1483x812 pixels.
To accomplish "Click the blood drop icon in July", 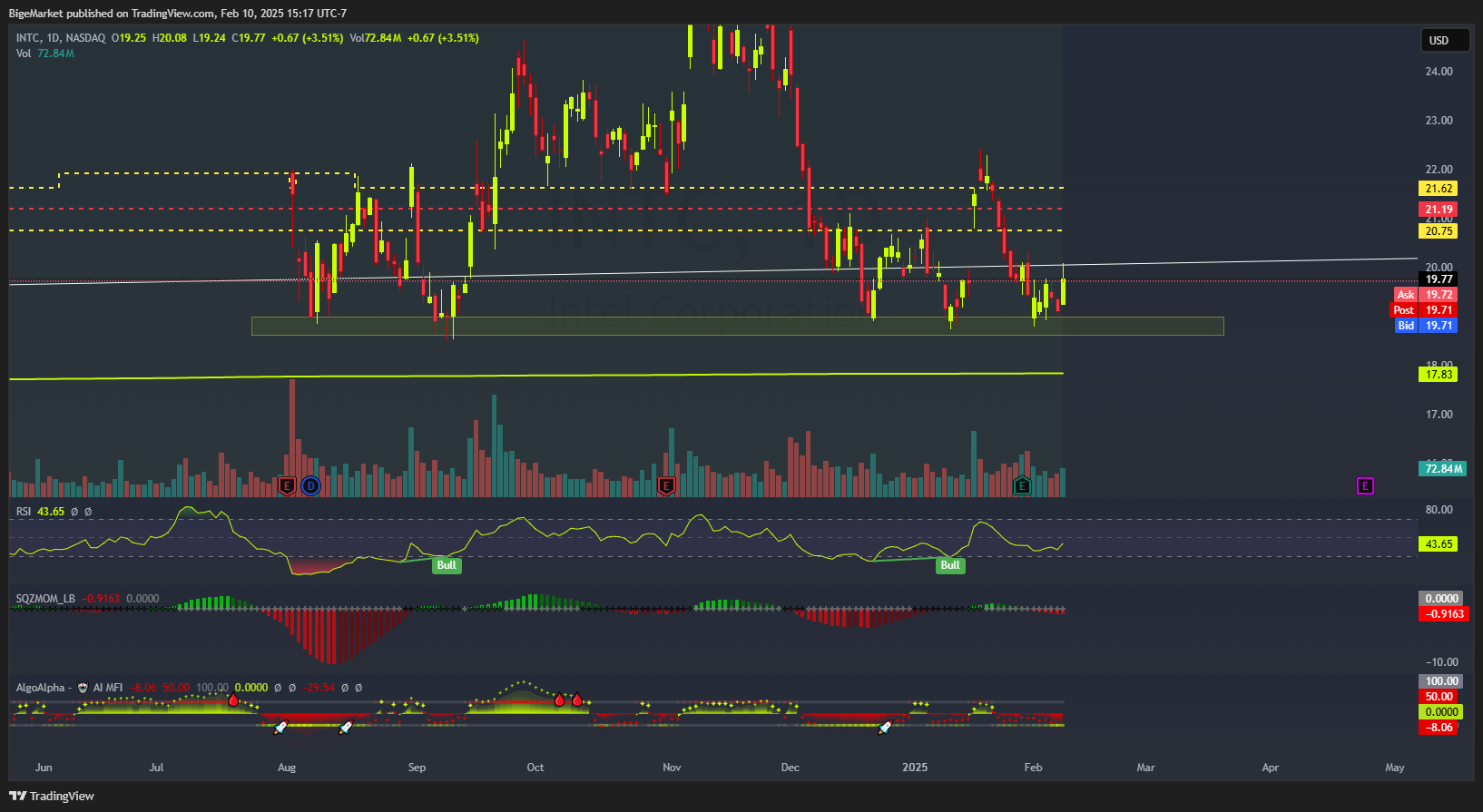I will point(233,700).
